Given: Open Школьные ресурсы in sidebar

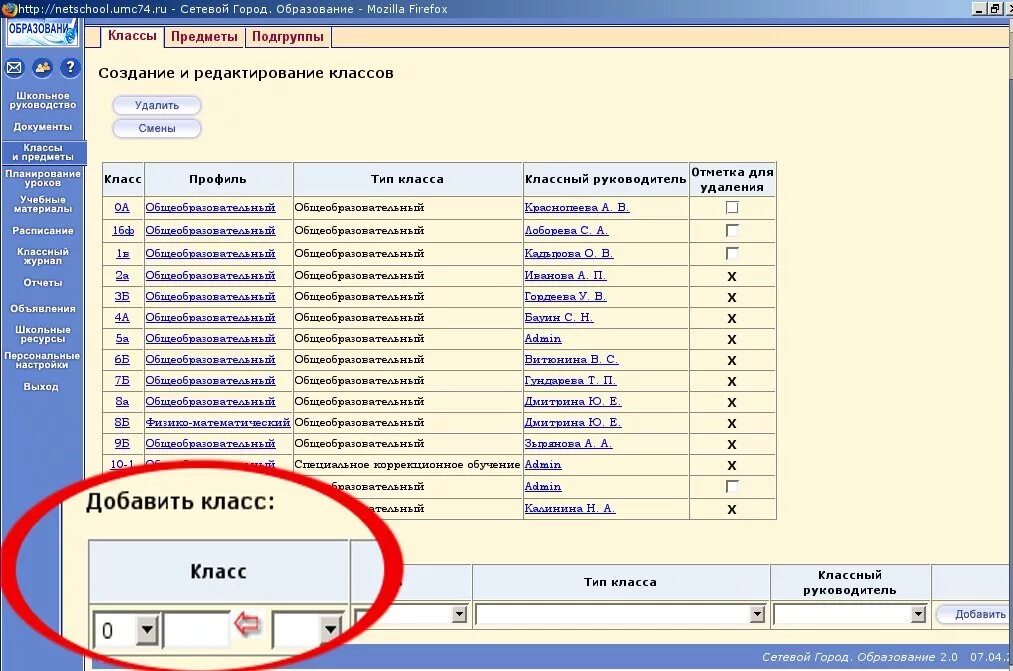Looking at the screenshot, I should click(x=43, y=334).
